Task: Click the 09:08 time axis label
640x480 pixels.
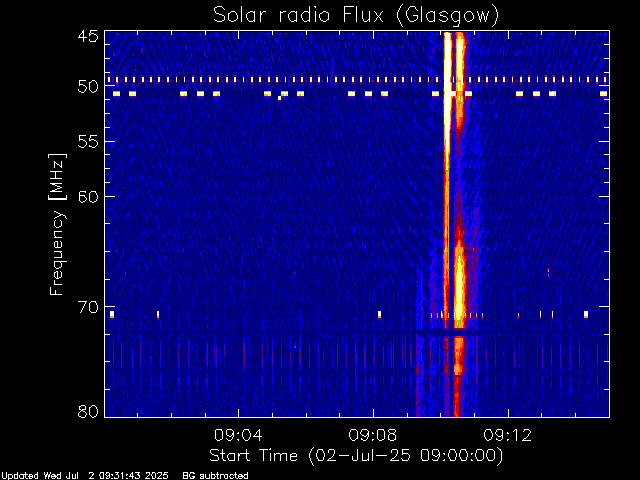Action: 373,435
